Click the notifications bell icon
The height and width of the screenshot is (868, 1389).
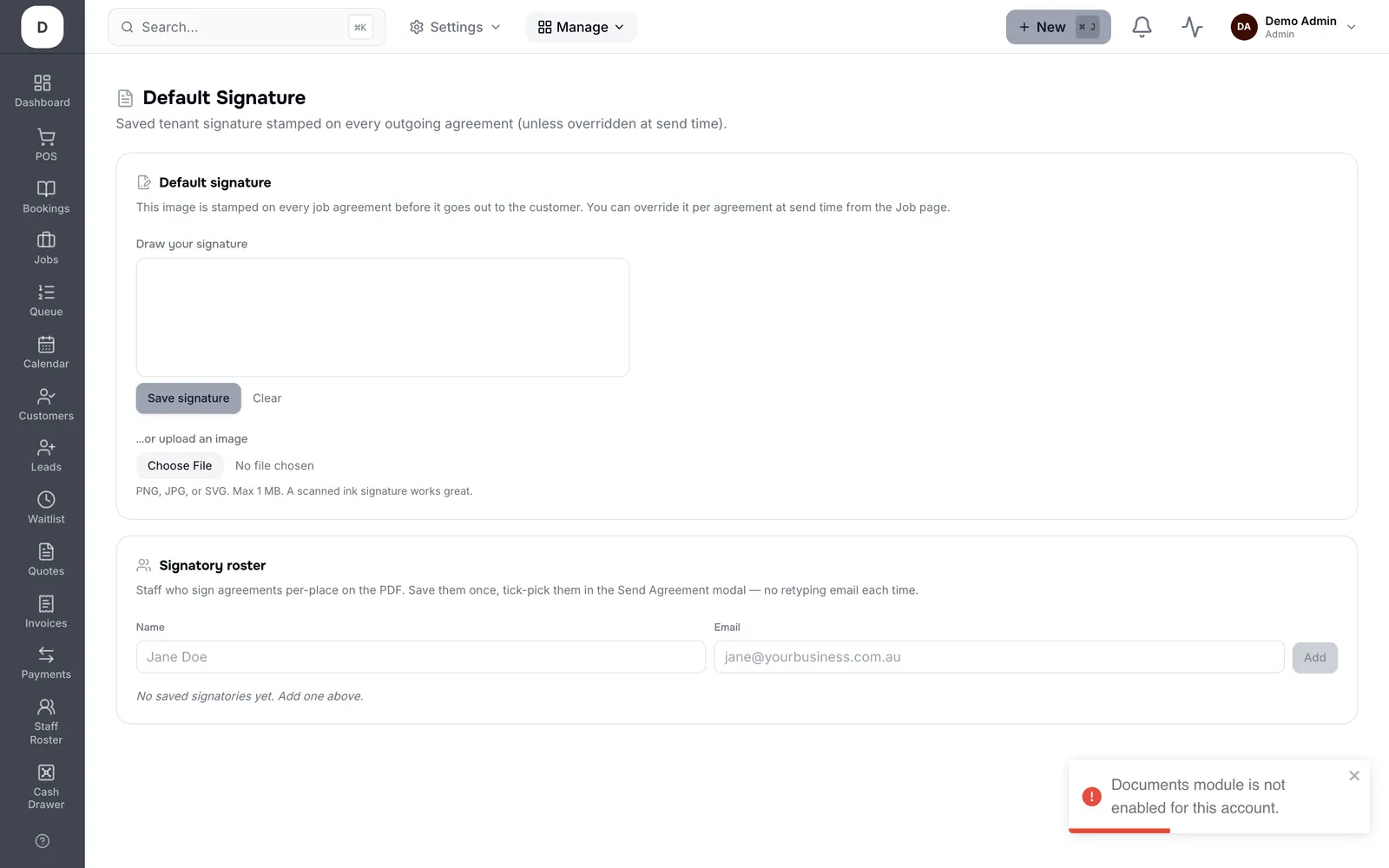[1142, 27]
